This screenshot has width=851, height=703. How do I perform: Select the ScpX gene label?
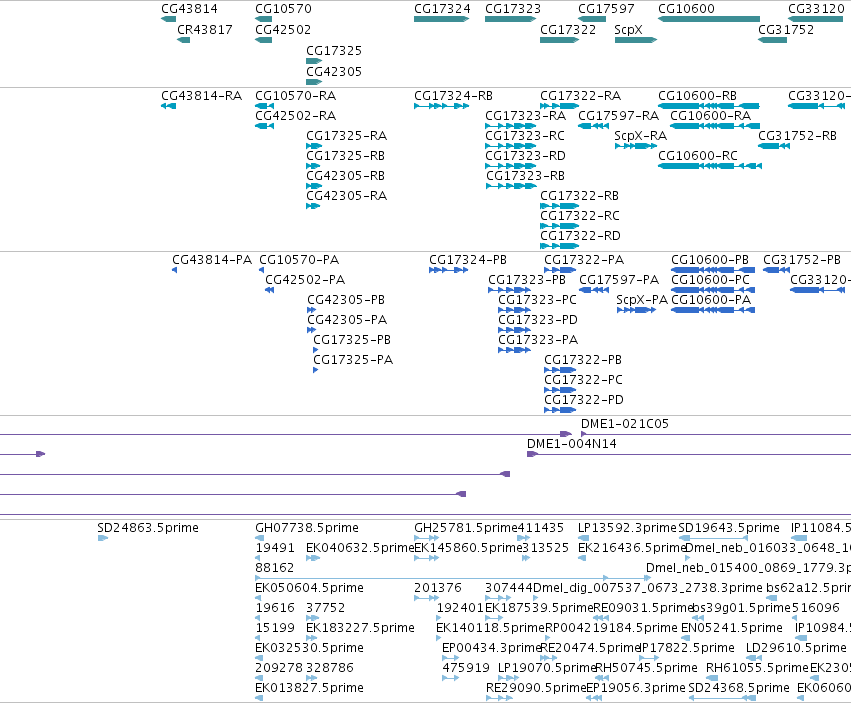click(x=628, y=30)
